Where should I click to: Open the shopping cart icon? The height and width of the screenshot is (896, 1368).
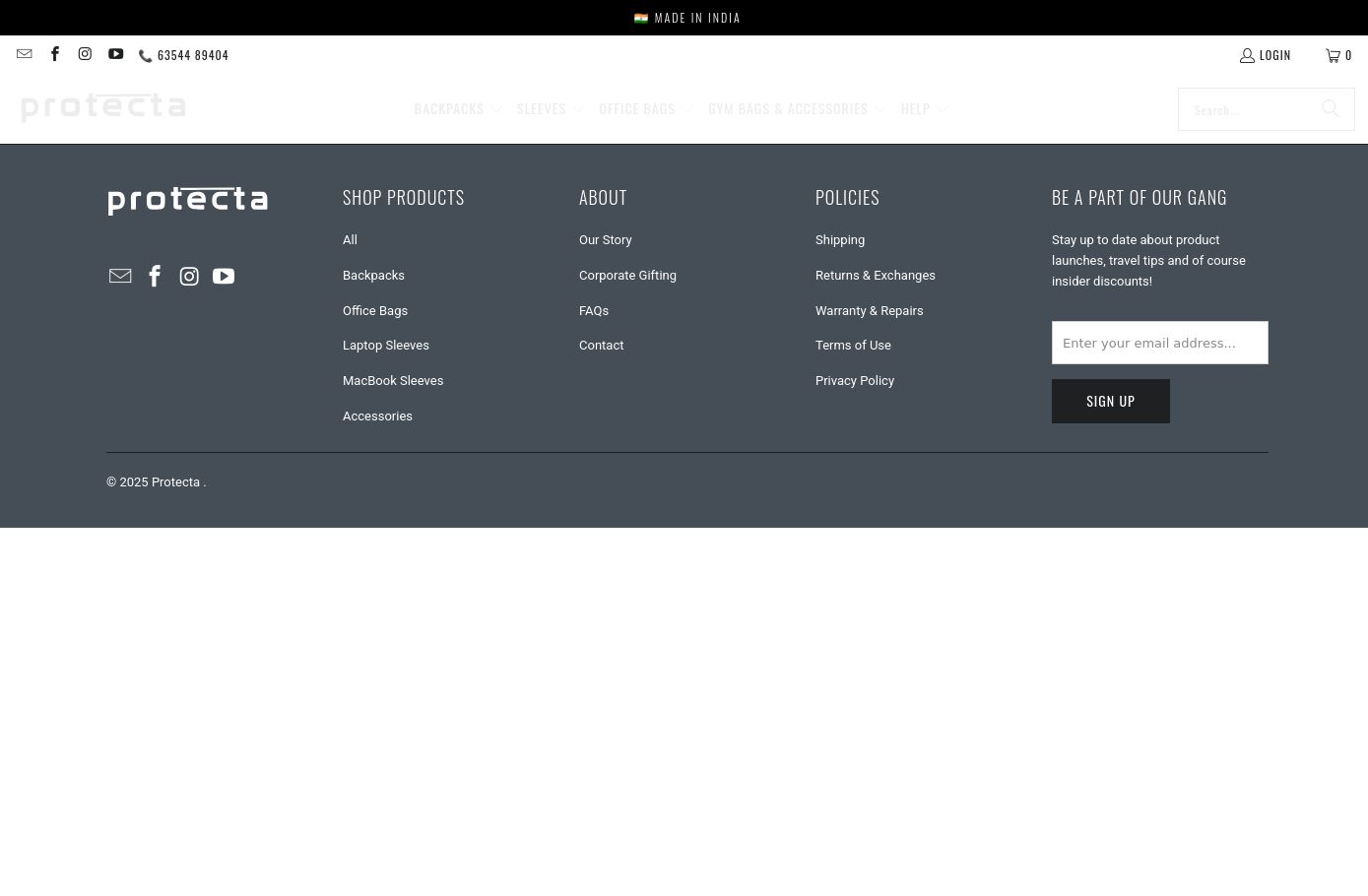[1337, 56]
